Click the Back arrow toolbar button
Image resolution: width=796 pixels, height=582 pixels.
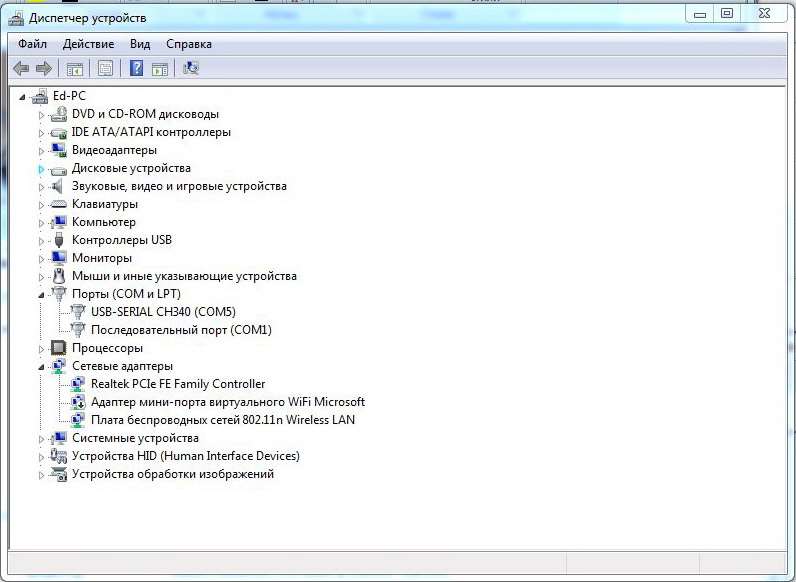coord(21,68)
